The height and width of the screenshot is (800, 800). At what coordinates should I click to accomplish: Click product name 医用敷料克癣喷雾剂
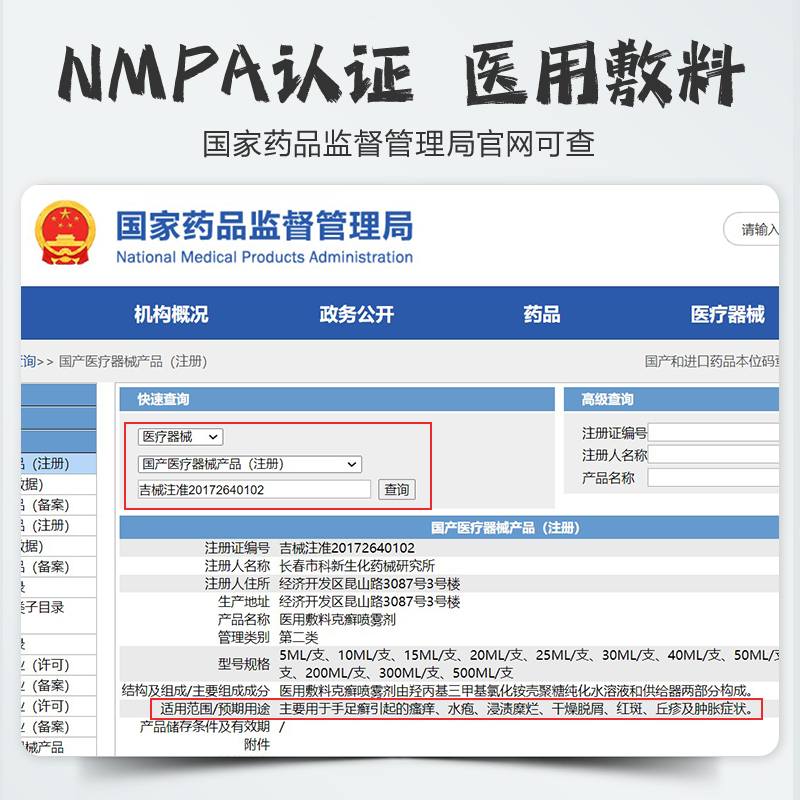click(337, 619)
